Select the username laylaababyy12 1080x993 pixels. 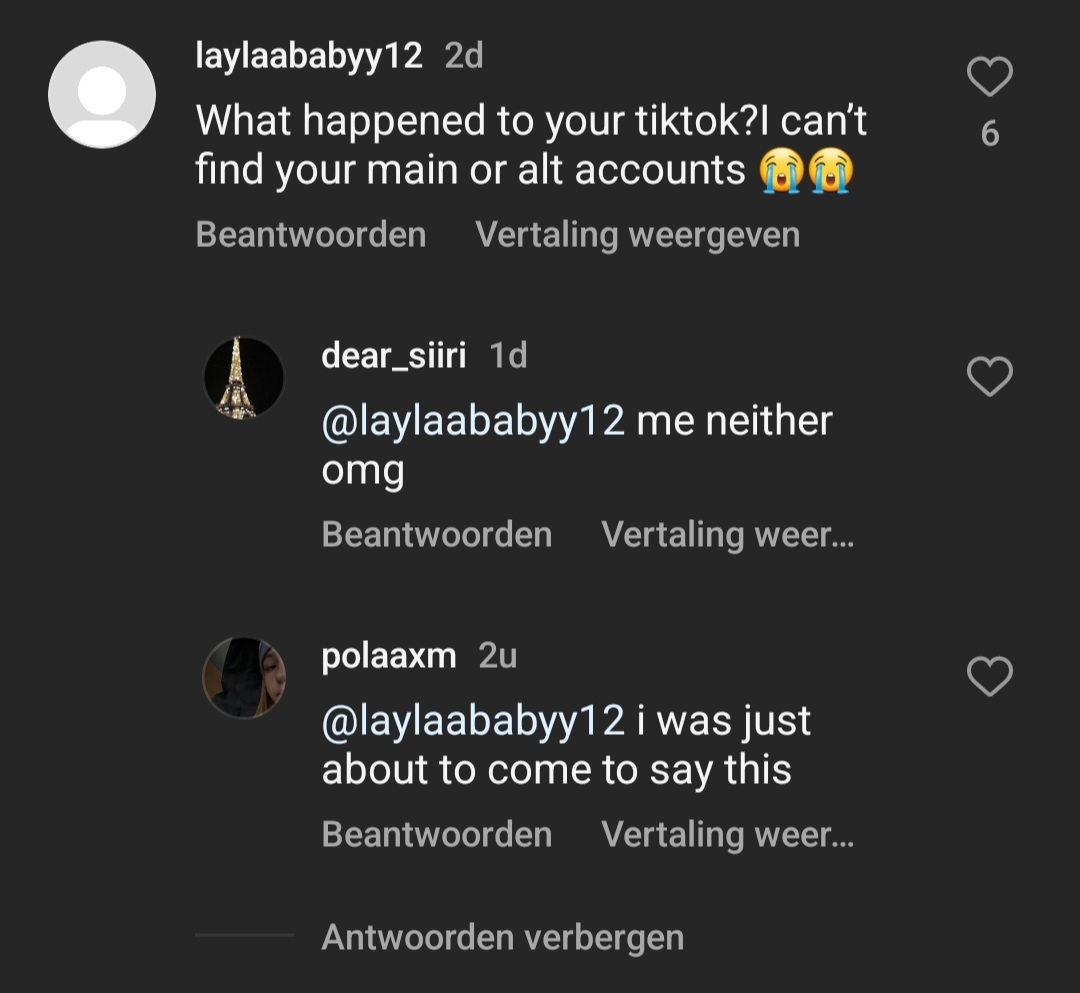point(308,55)
